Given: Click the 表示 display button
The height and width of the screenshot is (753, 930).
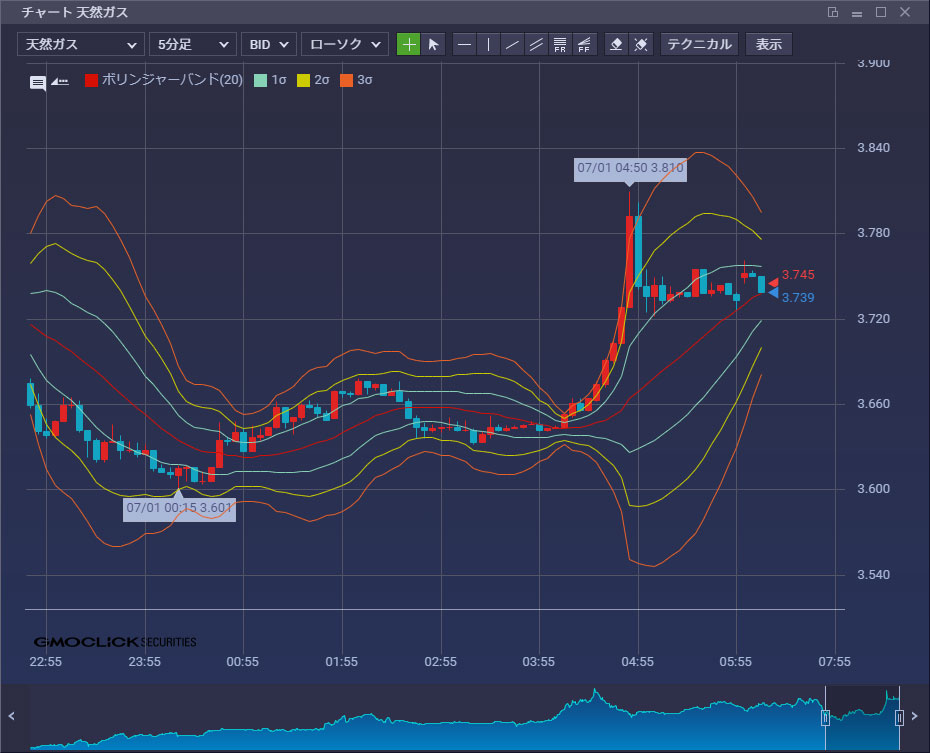Looking at the screenshot, I should 769,44.
